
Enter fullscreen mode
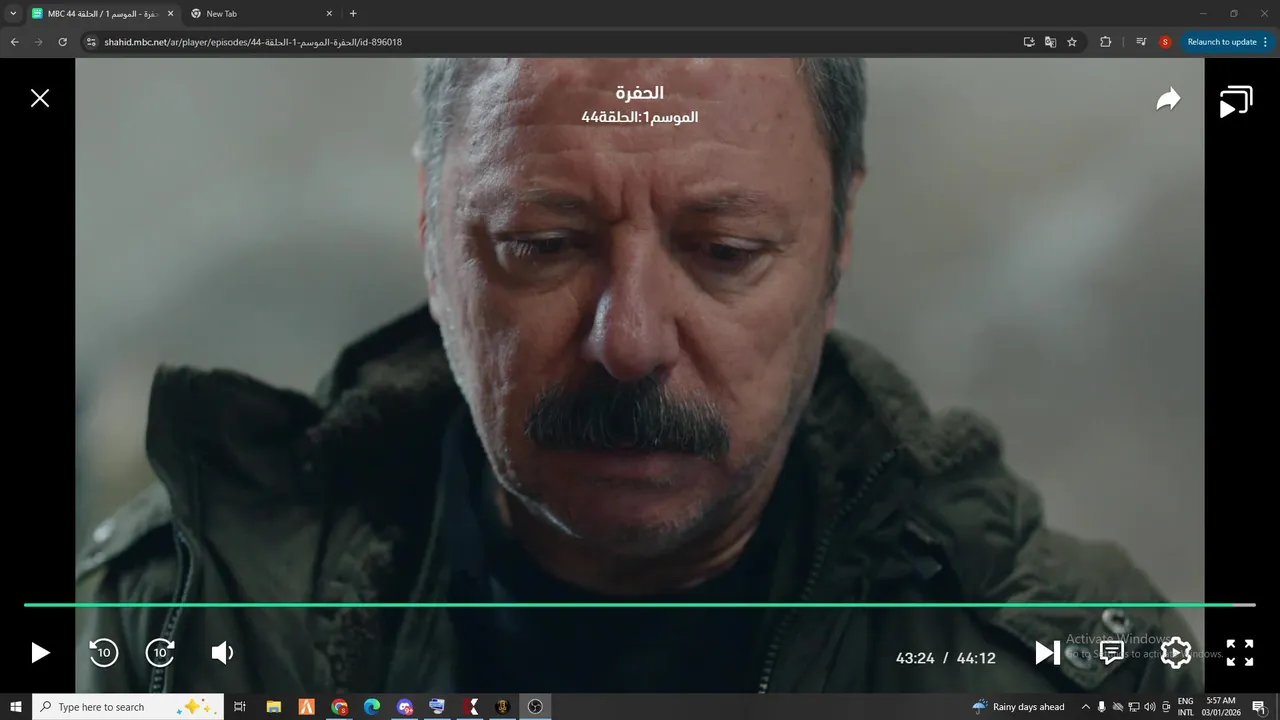click(x=1240, y=653)
